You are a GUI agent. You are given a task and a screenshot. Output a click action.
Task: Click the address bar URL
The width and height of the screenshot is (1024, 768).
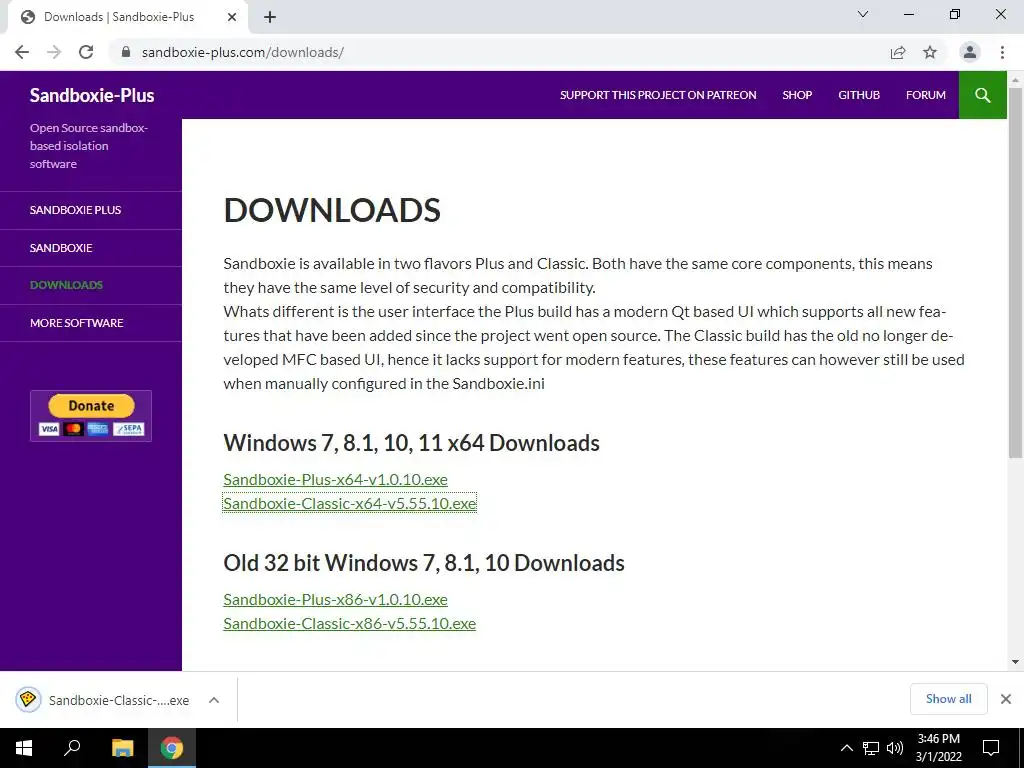click(x=243, y=52)
